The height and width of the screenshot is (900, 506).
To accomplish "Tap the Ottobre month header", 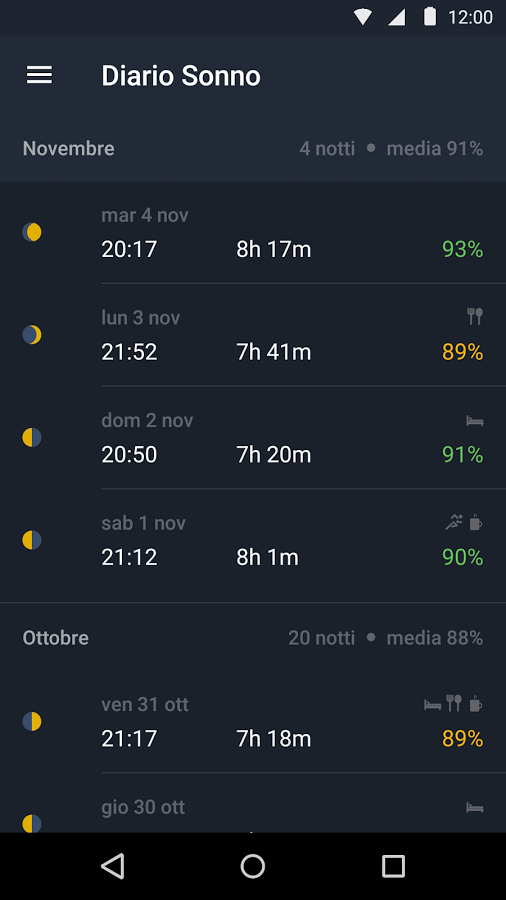I will 56,638.
